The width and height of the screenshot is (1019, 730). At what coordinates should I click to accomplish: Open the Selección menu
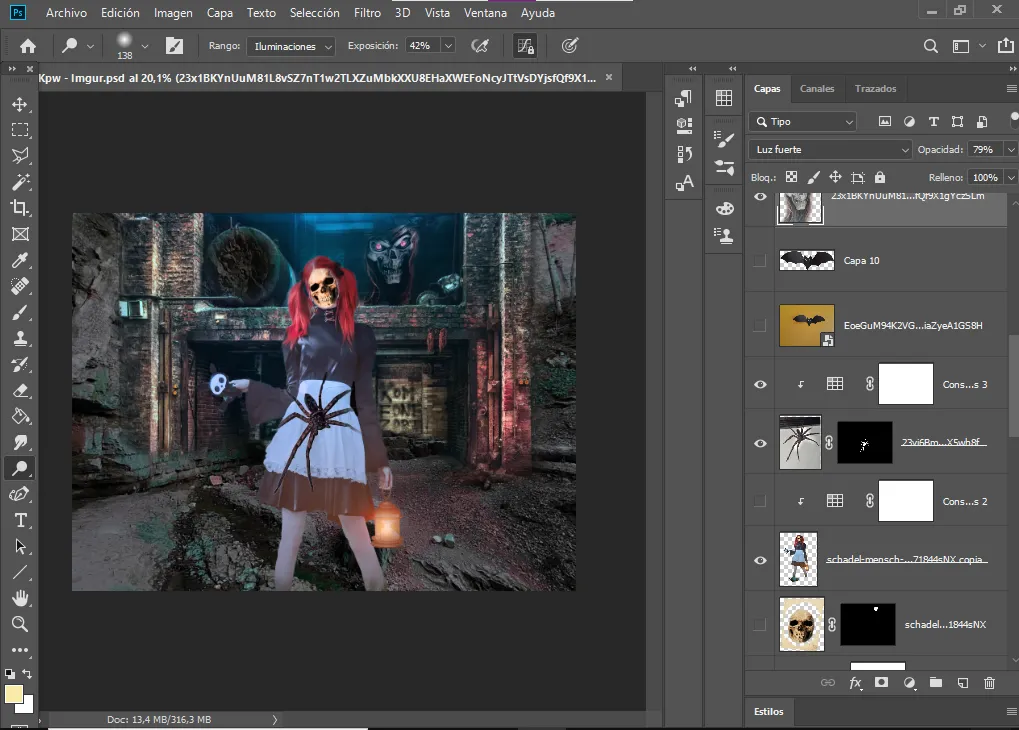[x=315, y=12]
